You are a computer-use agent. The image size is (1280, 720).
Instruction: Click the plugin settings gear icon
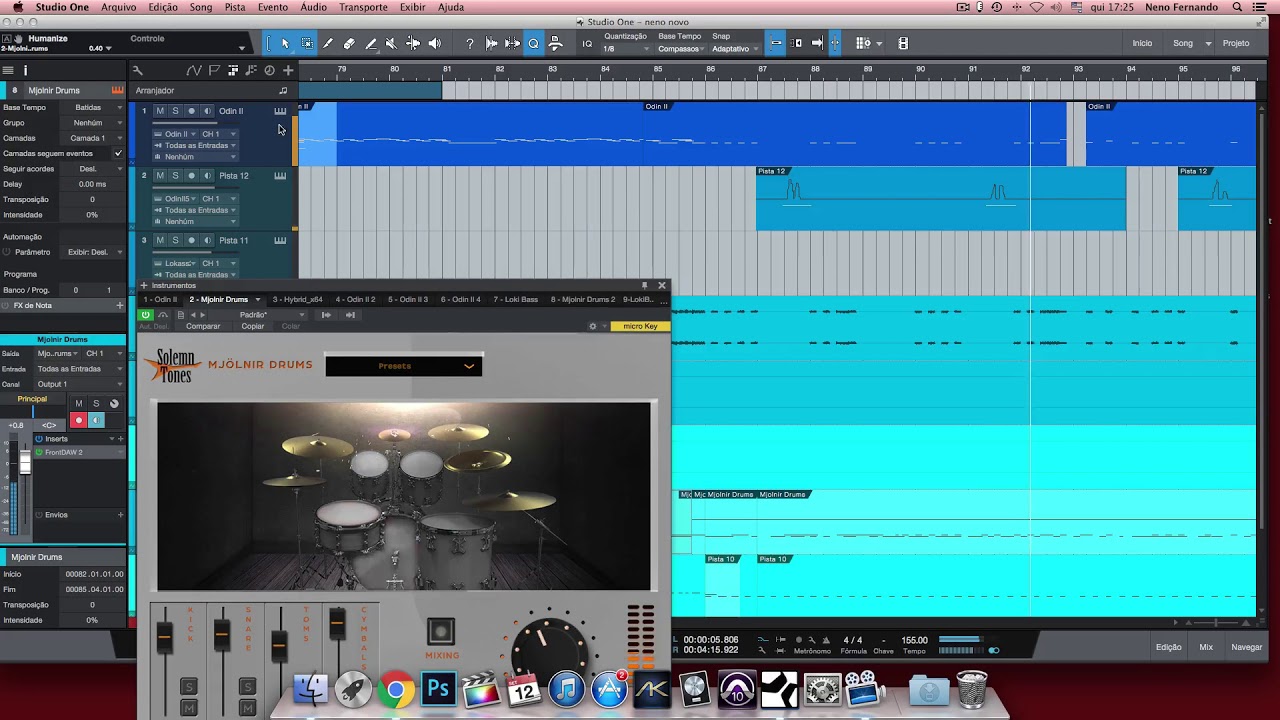[593, 326]
